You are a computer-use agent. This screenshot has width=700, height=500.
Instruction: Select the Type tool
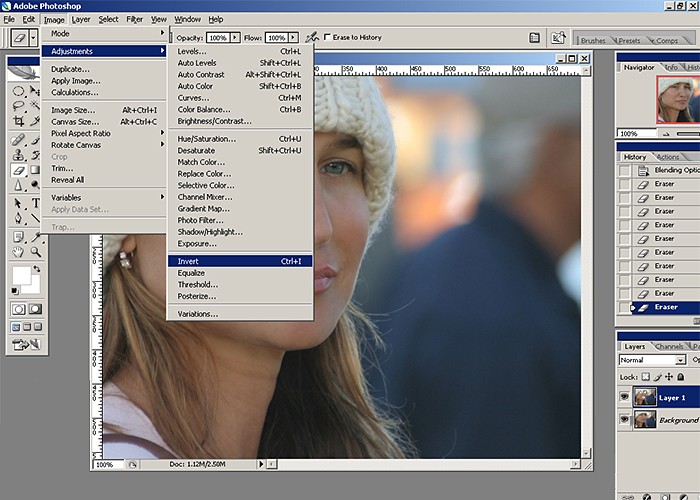35,204
